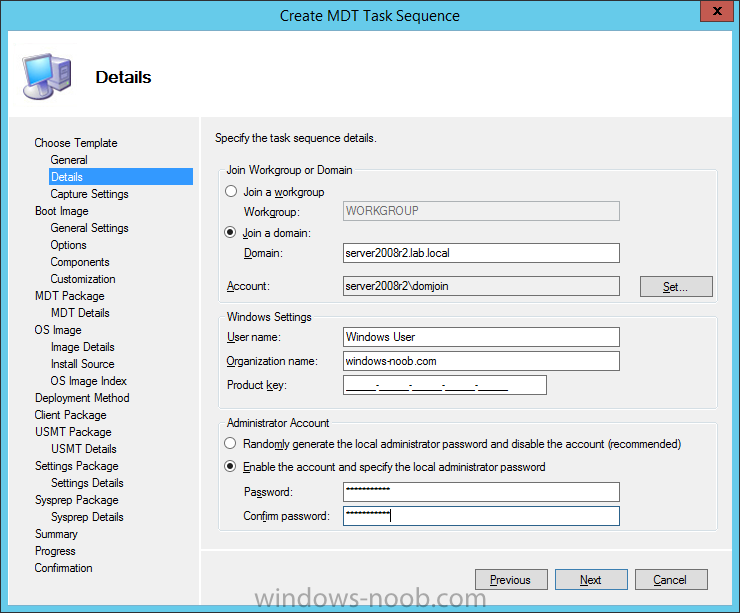Viewport: 740px width, 613px height.
Task: Open the Choose Template wizard step
Action: (x=76, y=143)
